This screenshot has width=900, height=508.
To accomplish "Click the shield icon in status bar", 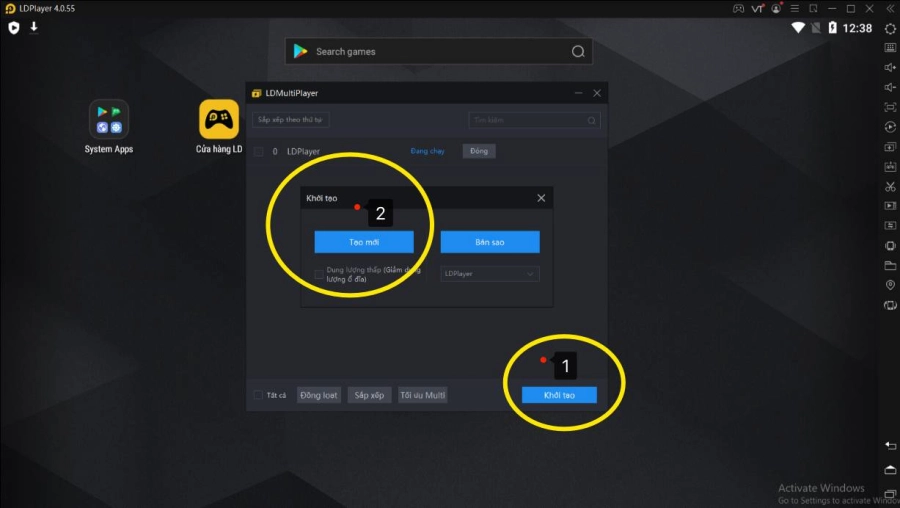I will click(x=14, y=28).
